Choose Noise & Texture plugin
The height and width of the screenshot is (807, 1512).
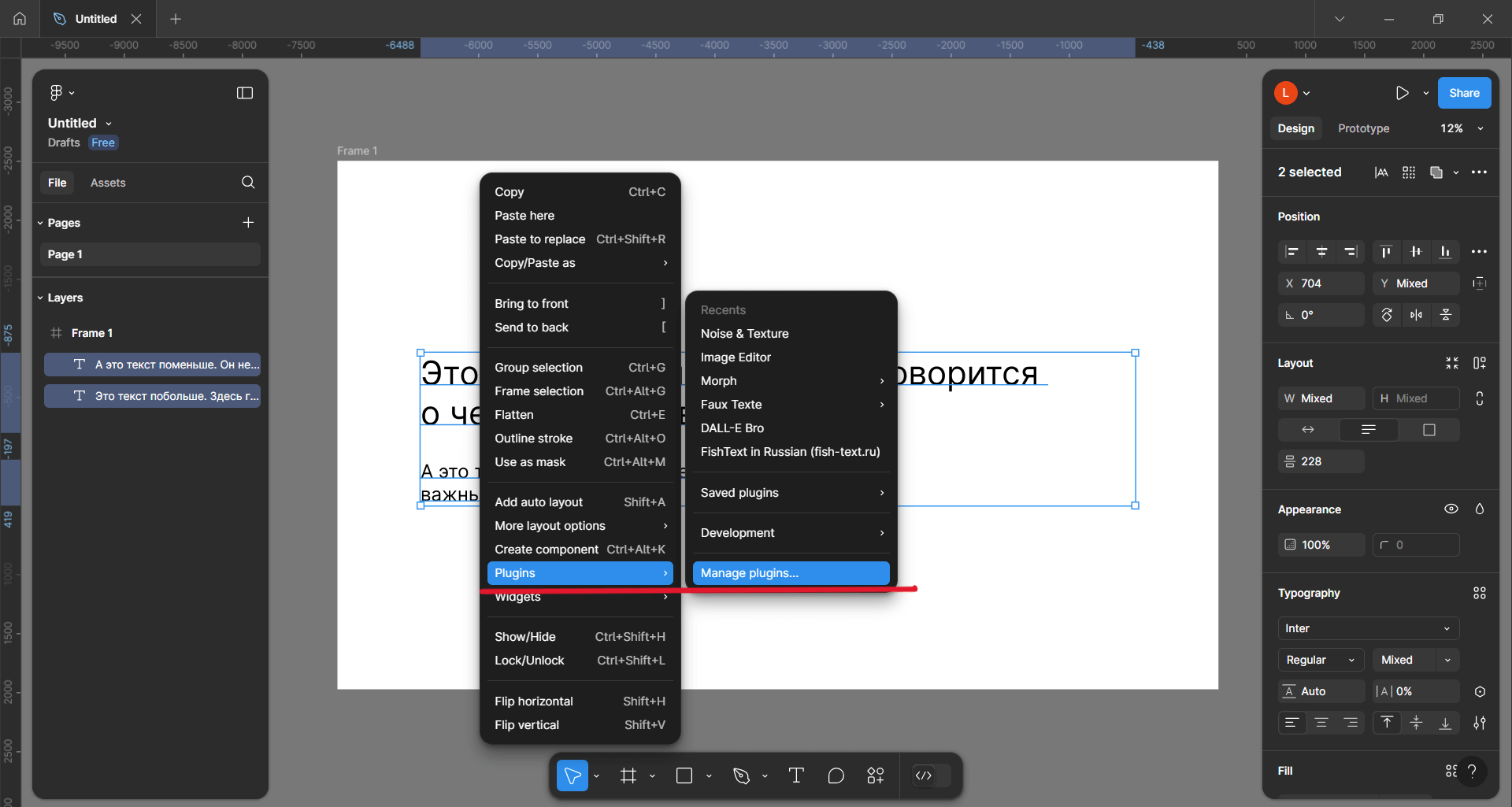(791, 334)
